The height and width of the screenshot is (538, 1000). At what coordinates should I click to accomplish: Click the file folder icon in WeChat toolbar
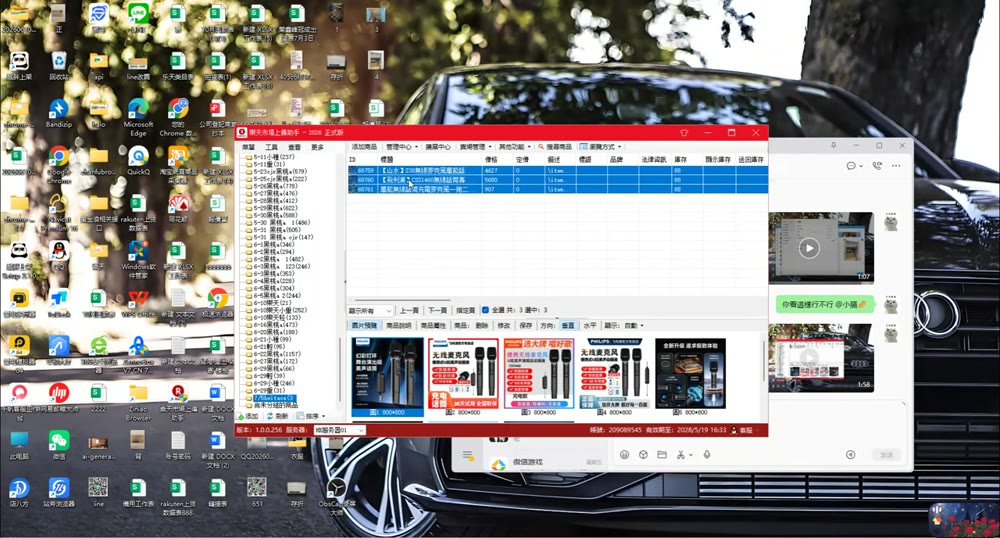click(662, 454)
